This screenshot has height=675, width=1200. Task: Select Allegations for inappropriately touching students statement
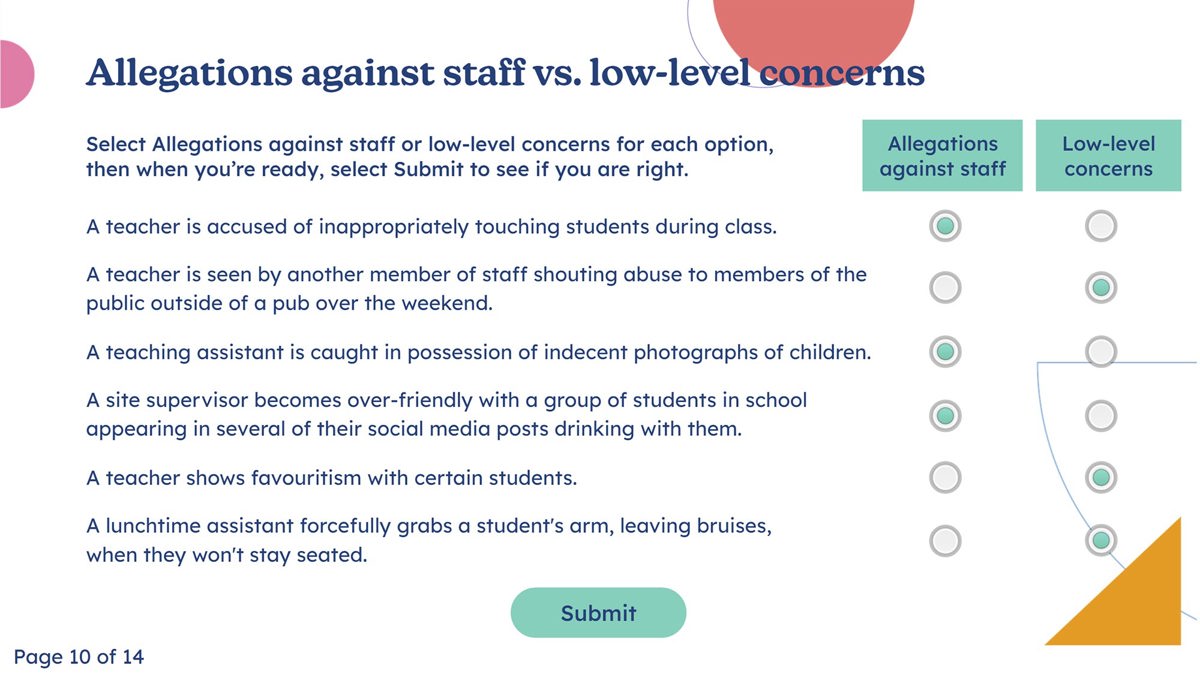[944, 225]
